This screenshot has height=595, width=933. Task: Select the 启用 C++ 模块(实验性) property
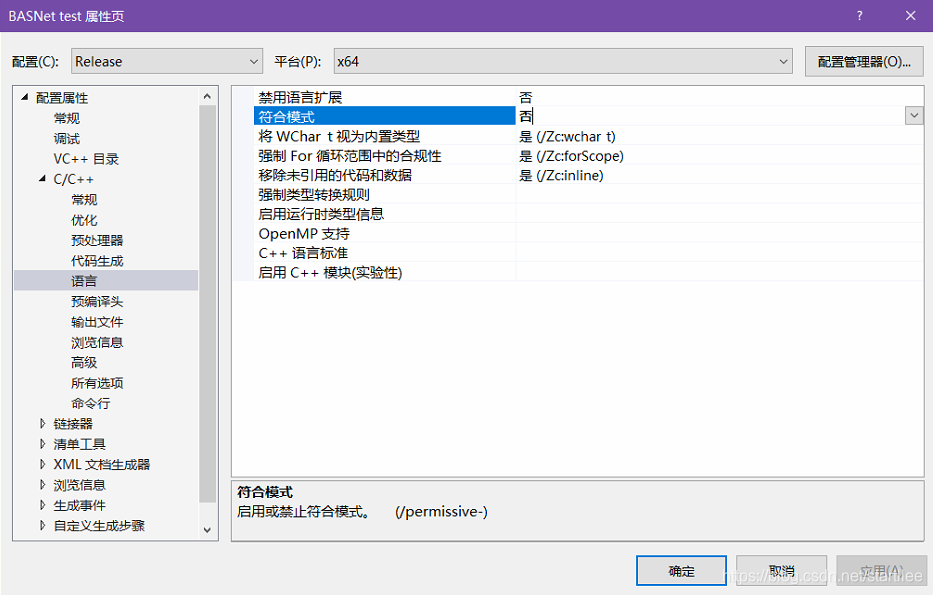pyautogui.click(x=330, y=273)
